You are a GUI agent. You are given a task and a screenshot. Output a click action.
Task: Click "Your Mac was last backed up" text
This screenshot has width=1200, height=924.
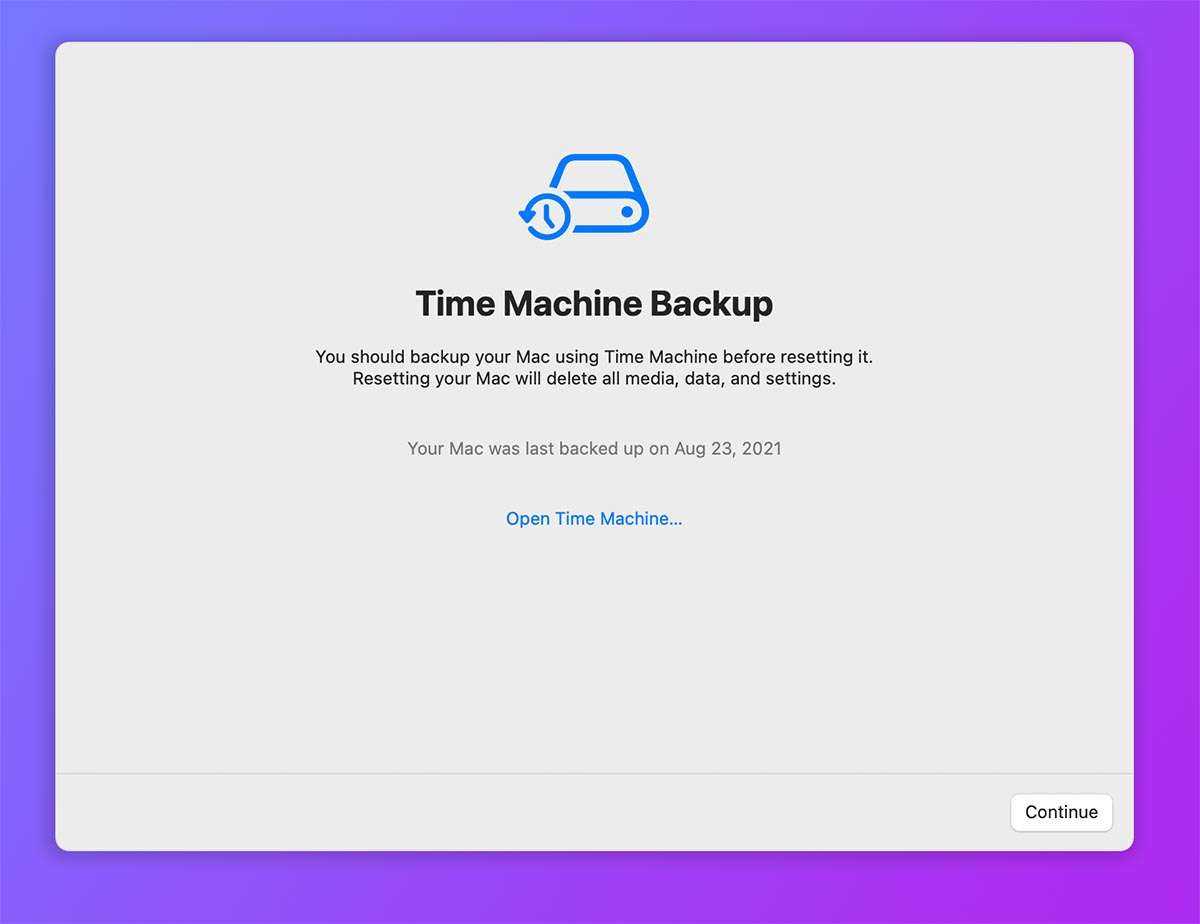[525, 449]
